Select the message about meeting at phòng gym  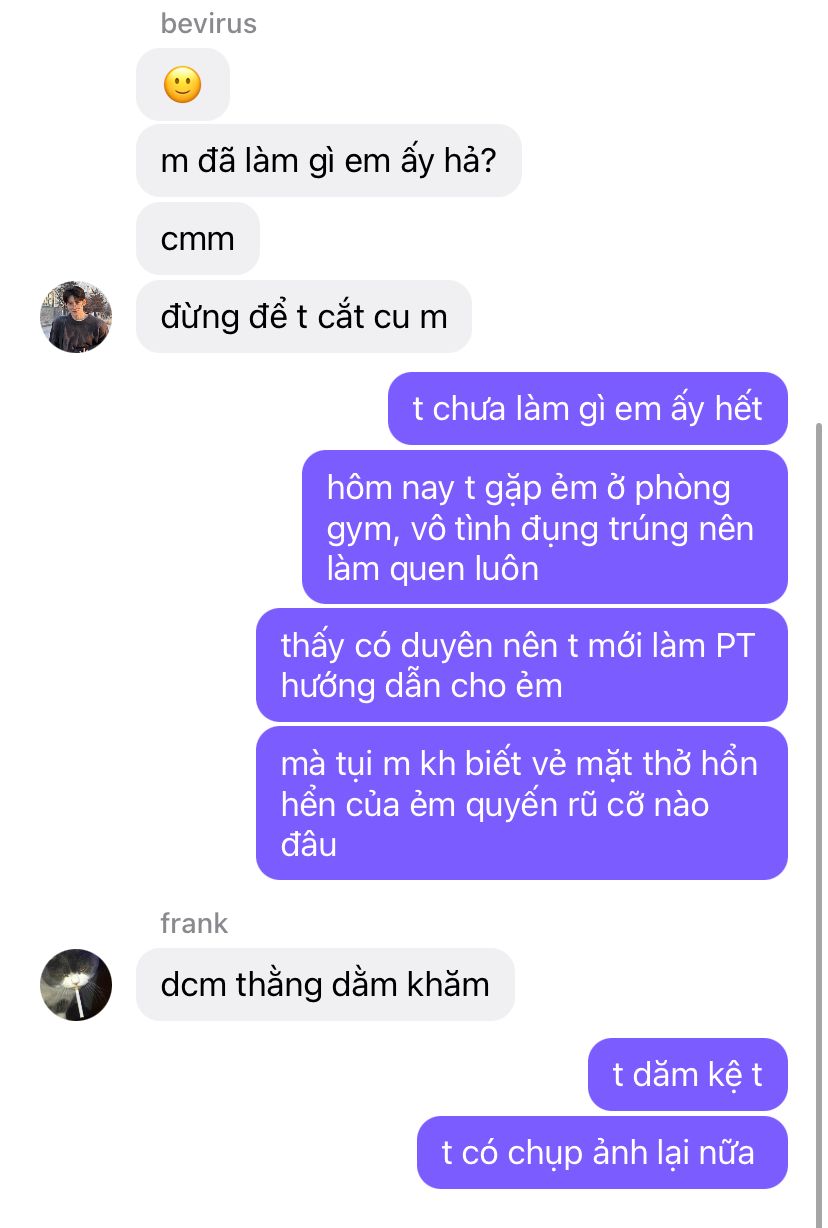point(545,527)
